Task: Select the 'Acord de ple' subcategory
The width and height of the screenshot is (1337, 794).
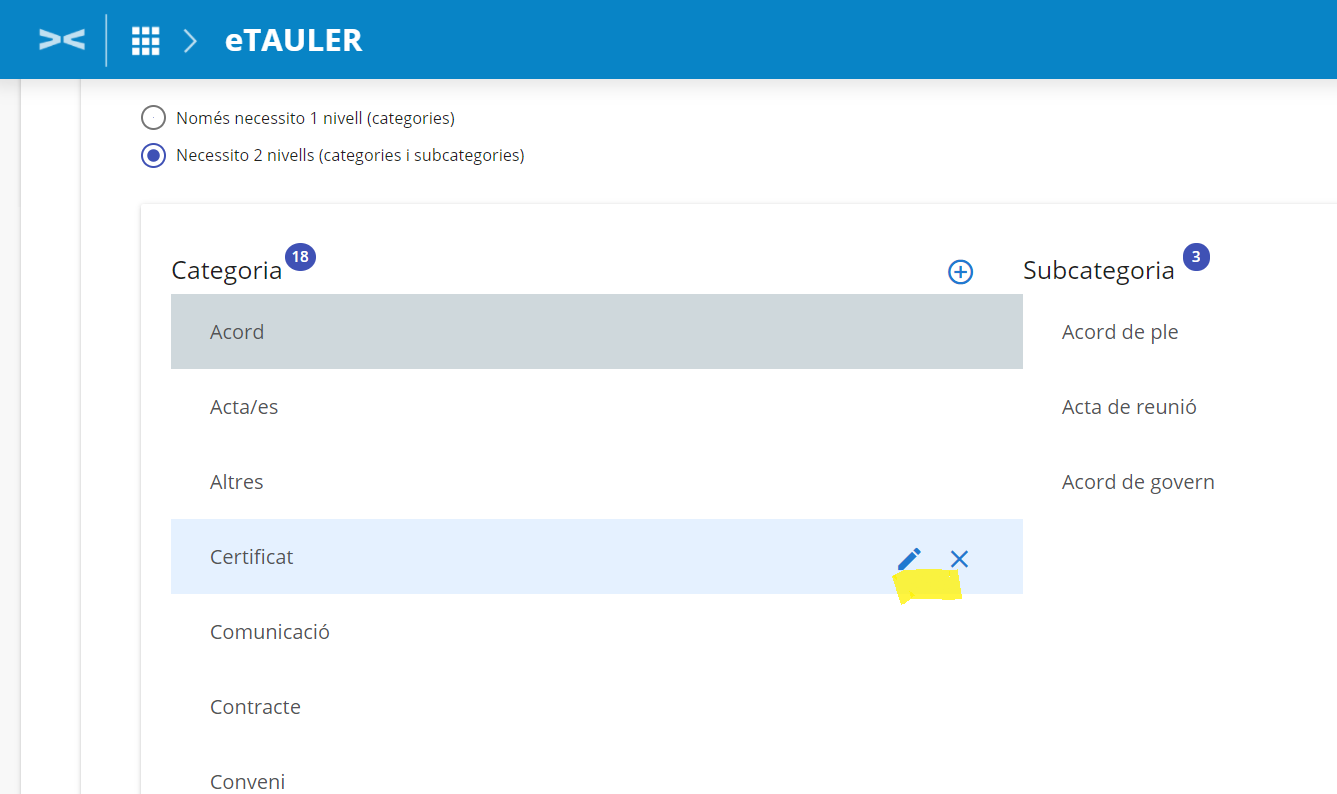Action: [x=1120, y=332]
